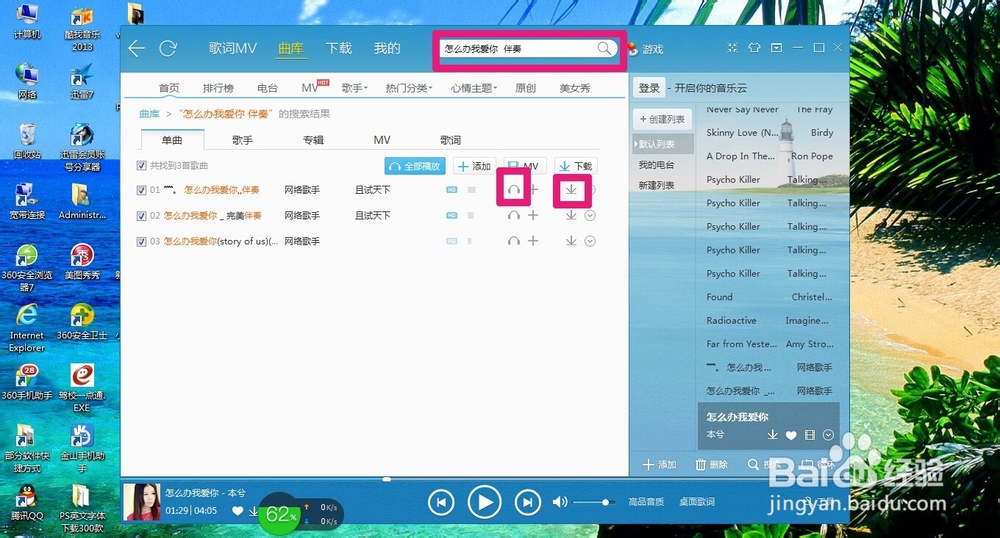Switch to the 歌词MV top tab
Viewport: 1000px width, 538px height.
(233, 48)
